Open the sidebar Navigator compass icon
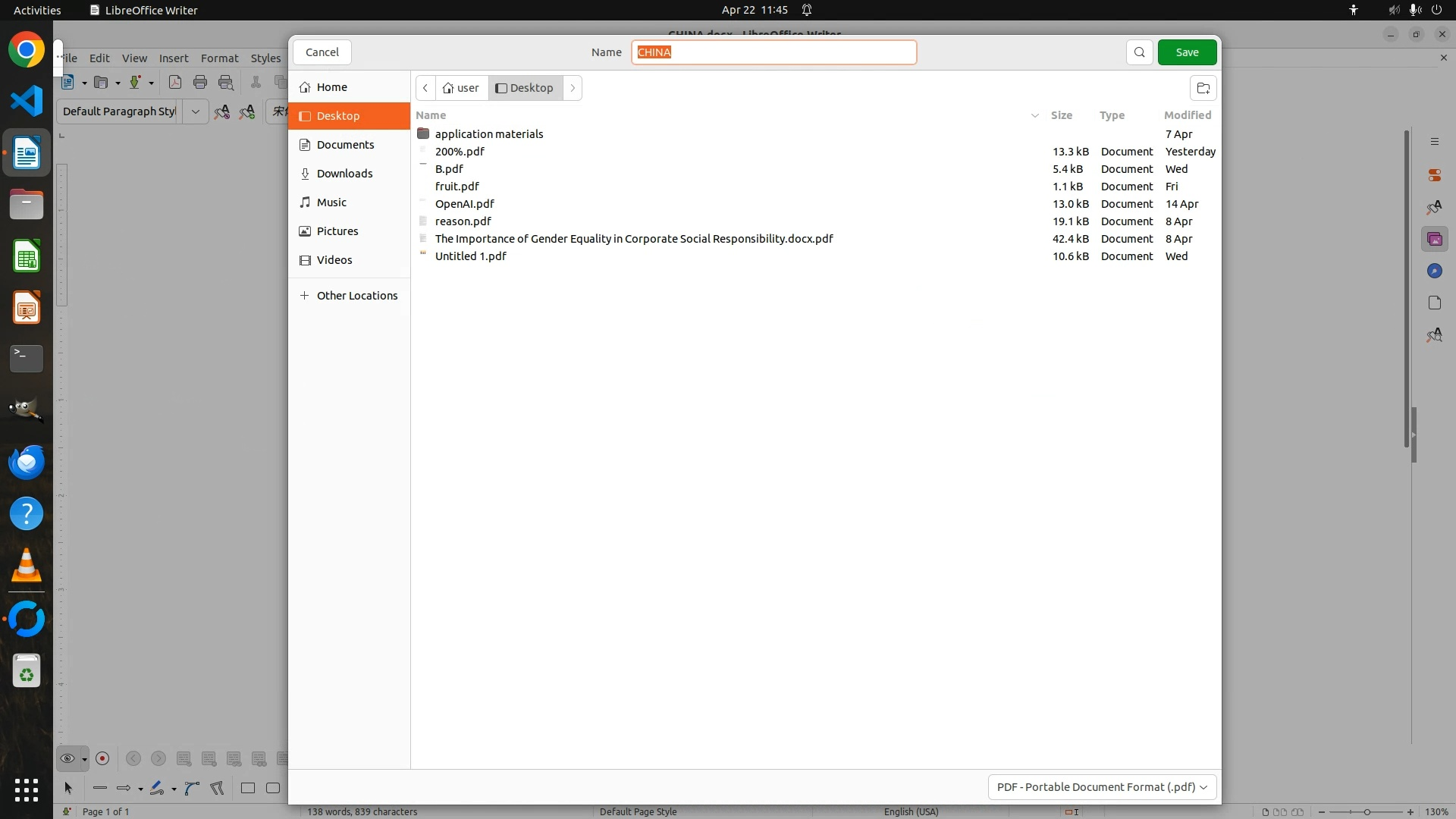Image resolution: width=1456 pixels, height=819 pixels. 1434,271
